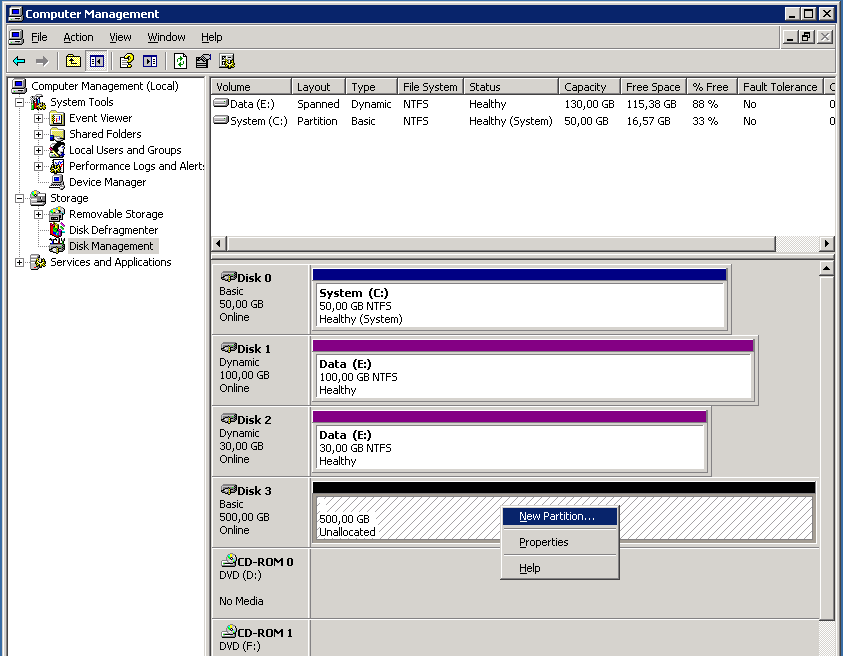
Task: Choose Help from the context menu
Action: [560, 568]
